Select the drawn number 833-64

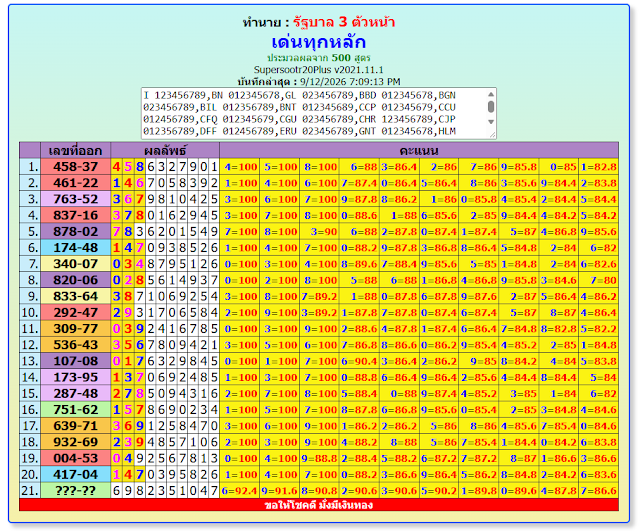pyautogui.click(x=76, y=296)
